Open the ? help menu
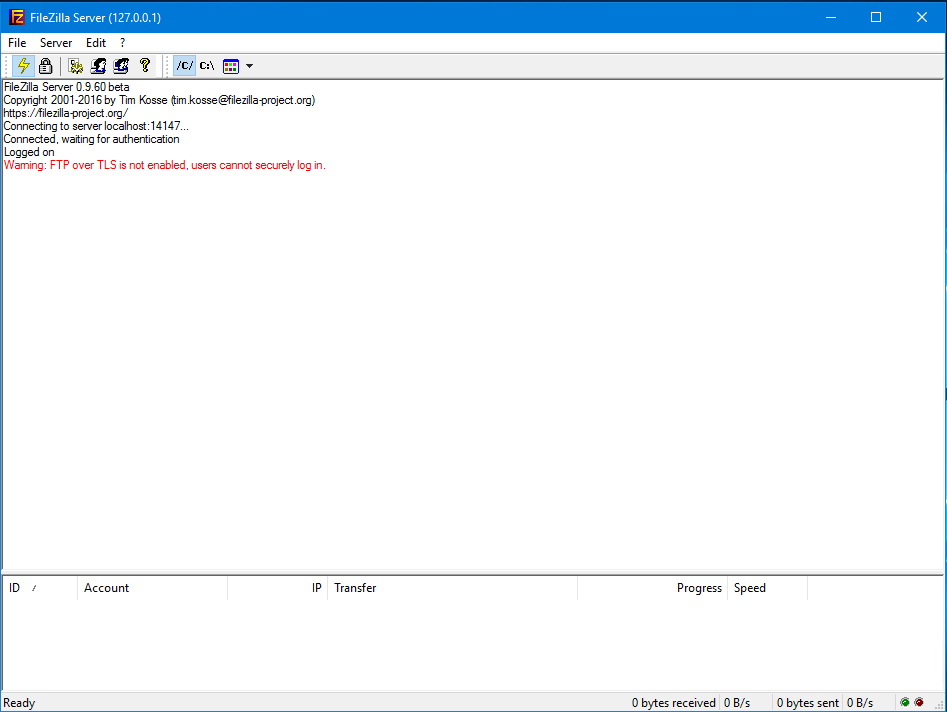The height and width of the screenshot is (712, 947). [122, 42]
